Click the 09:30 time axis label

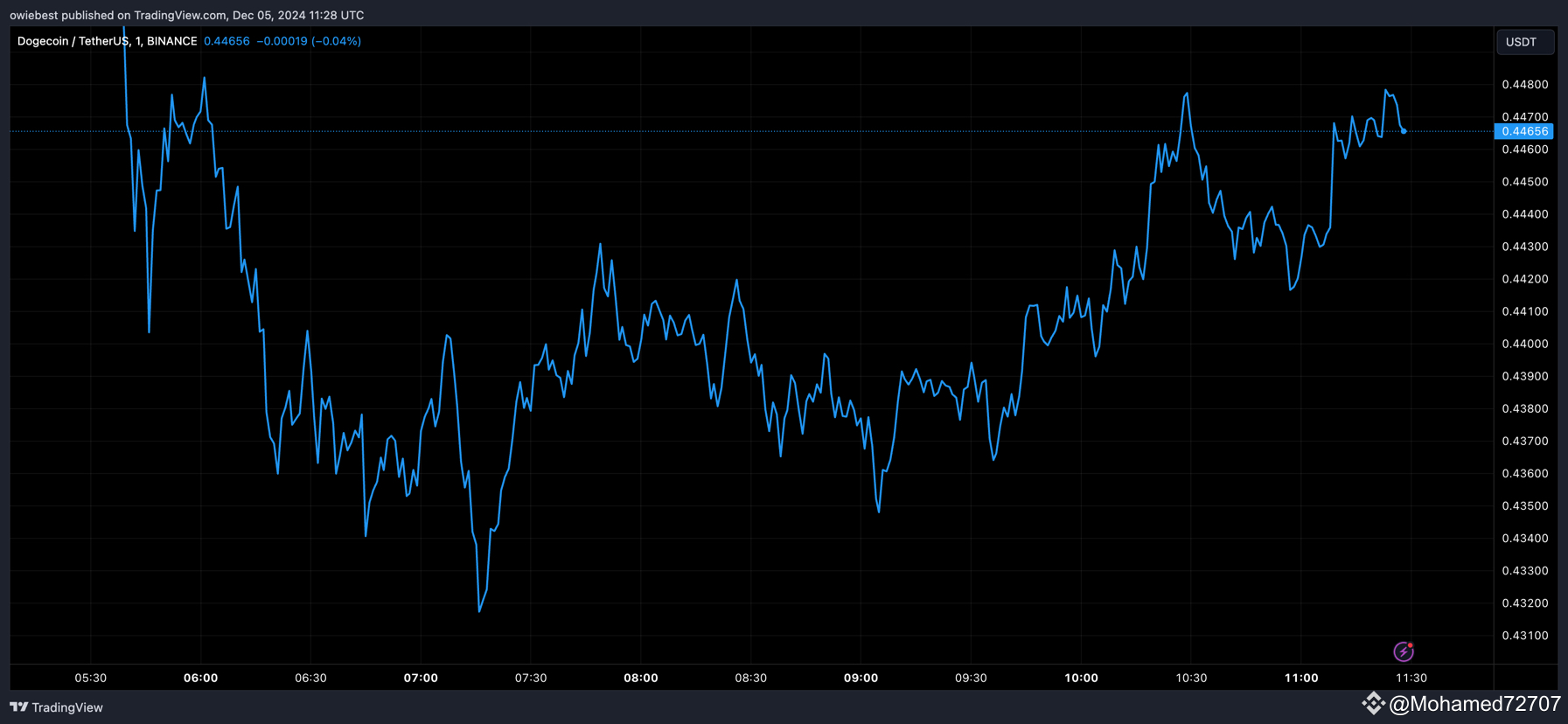pos(971,678)
